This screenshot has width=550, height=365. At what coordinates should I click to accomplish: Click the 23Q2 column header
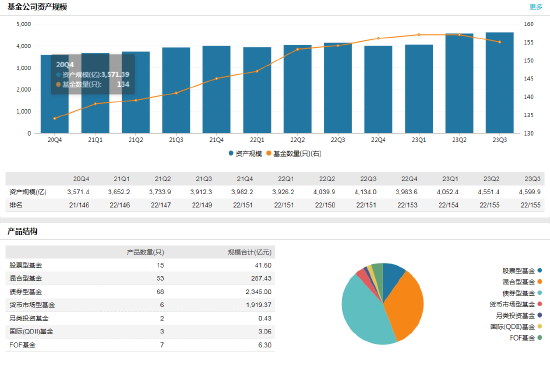click(491, 179)
